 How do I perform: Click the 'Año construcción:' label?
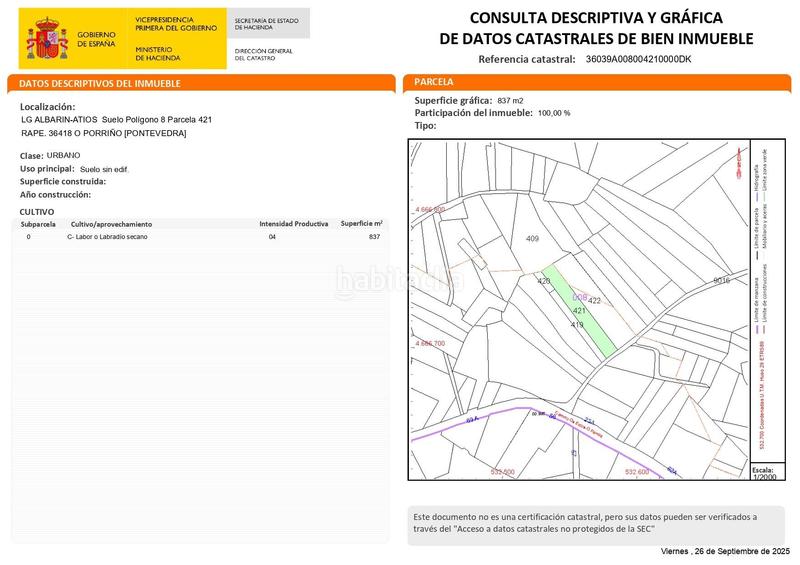point(55,194)
